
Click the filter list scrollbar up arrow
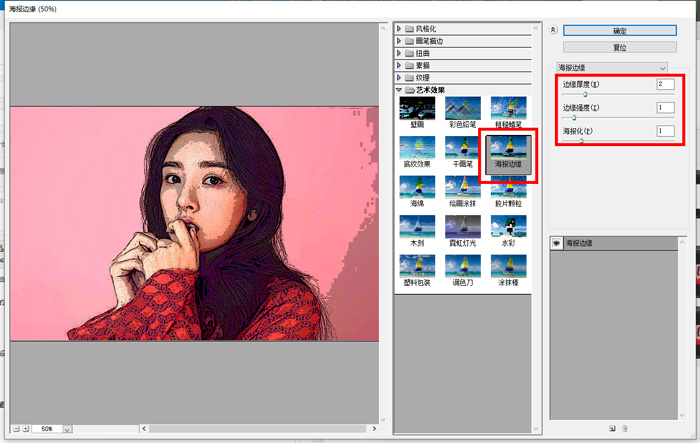click(536, 29)
